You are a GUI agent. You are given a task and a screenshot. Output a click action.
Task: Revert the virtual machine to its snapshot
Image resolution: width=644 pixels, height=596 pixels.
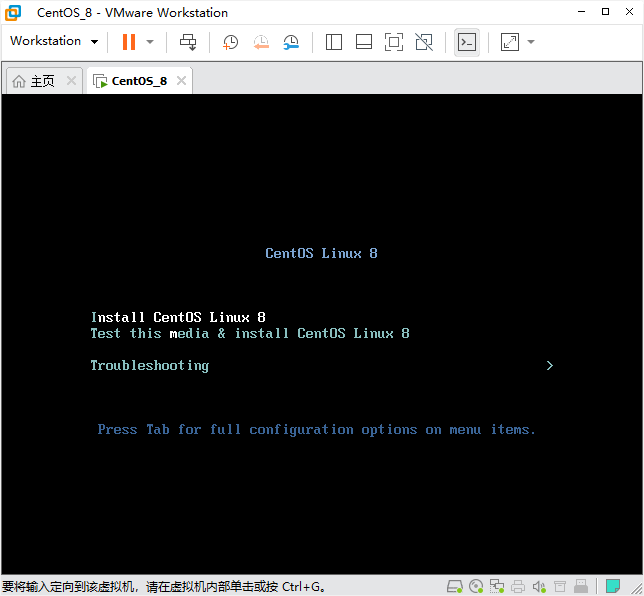[261, 42]
